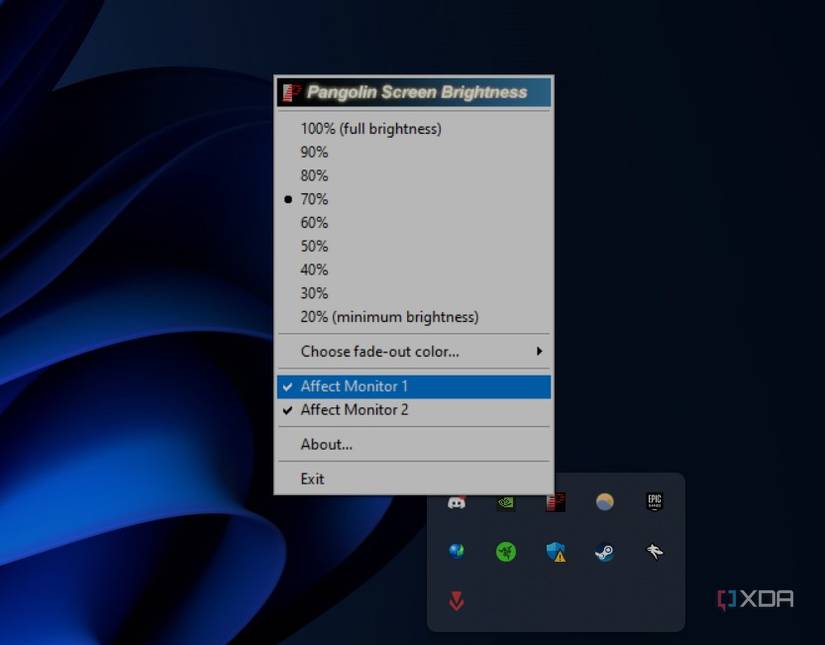The width and height of the screenshot is (825, 645).
Task: Click the red downward arrow tray icon
Action: coord(456,601)
